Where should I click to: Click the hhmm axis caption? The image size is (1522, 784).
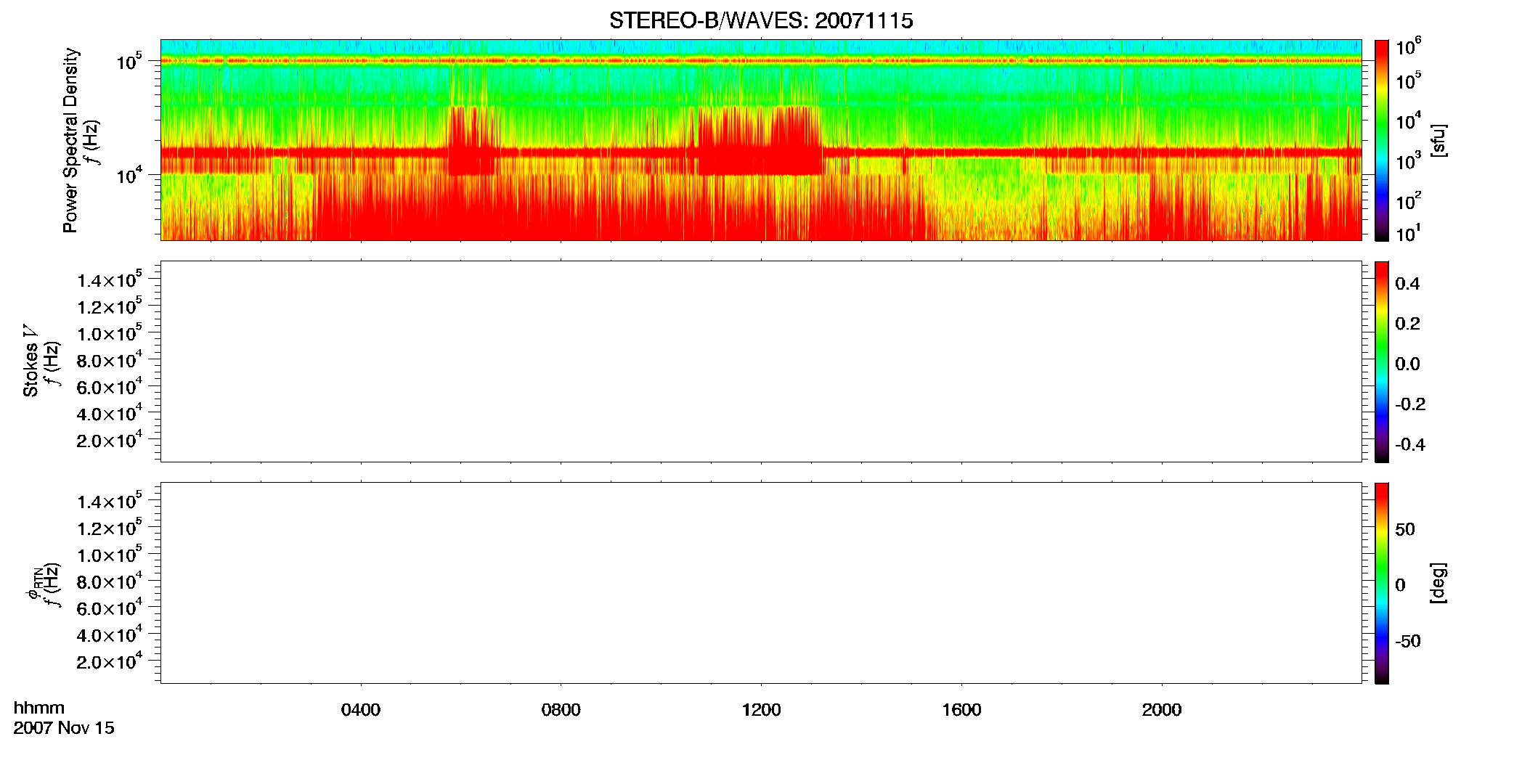pos(39,708)
